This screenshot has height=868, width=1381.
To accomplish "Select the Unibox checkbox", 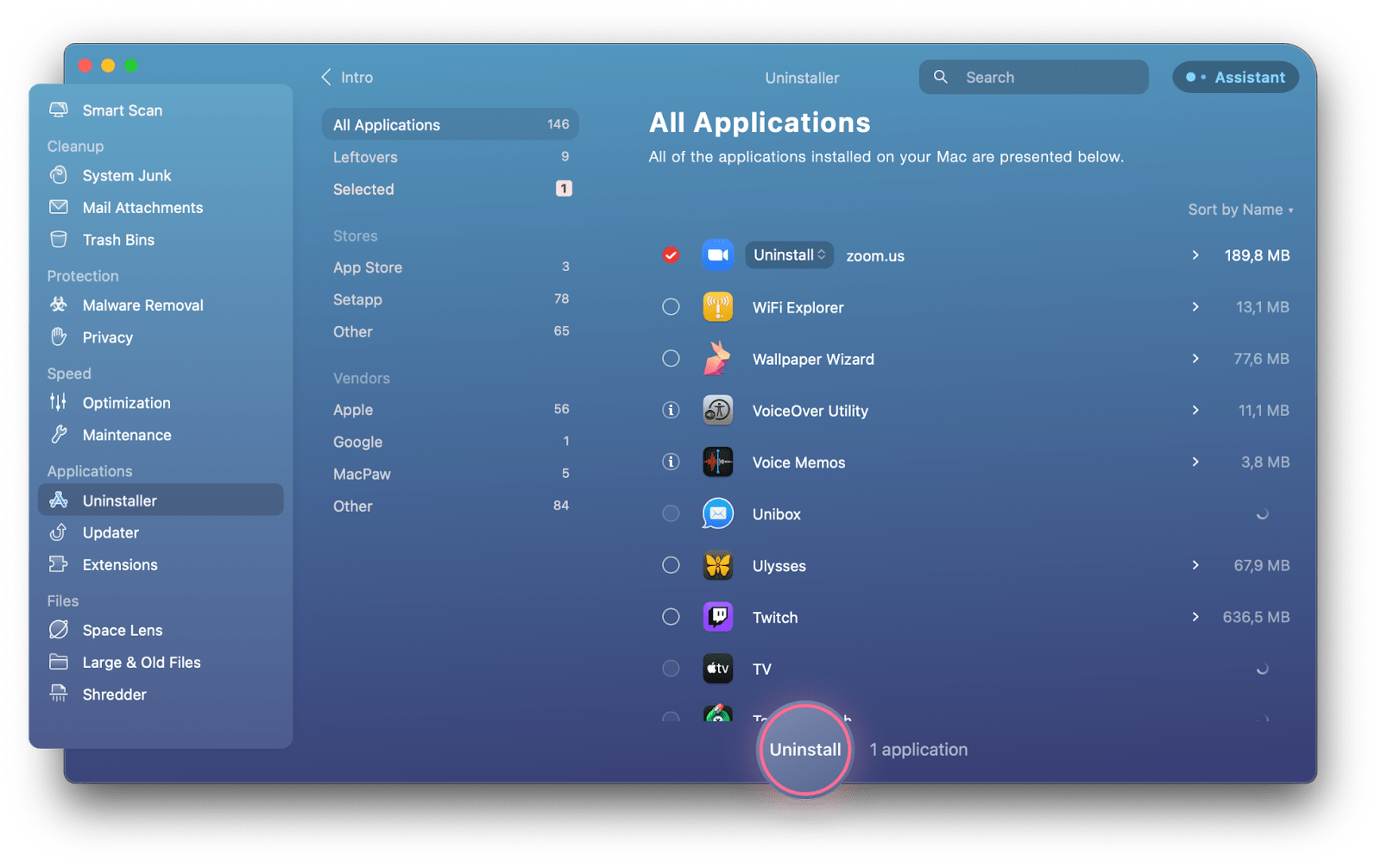I will 671,513.
